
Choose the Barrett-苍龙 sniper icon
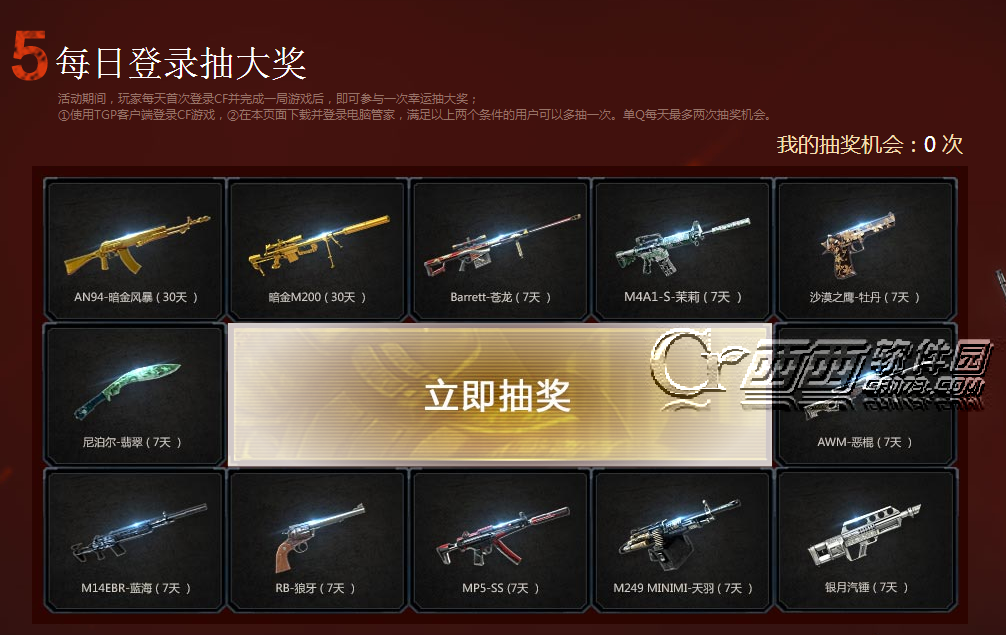502,244
